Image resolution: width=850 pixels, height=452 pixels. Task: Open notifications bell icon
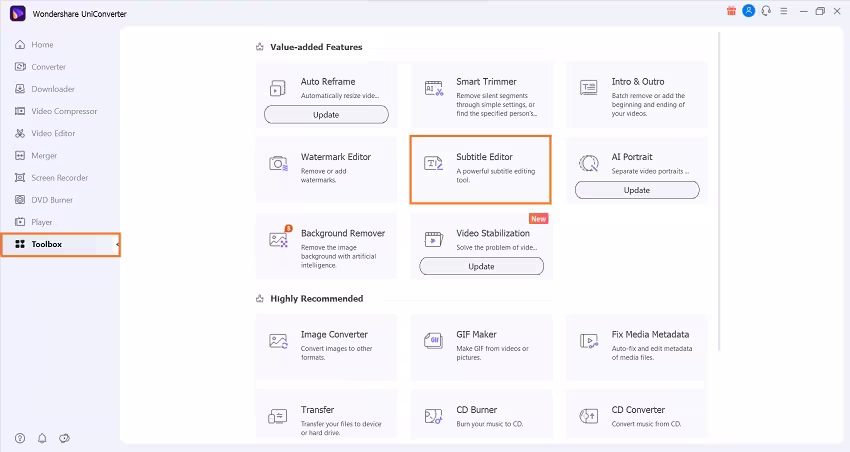[x=42, y=438]
